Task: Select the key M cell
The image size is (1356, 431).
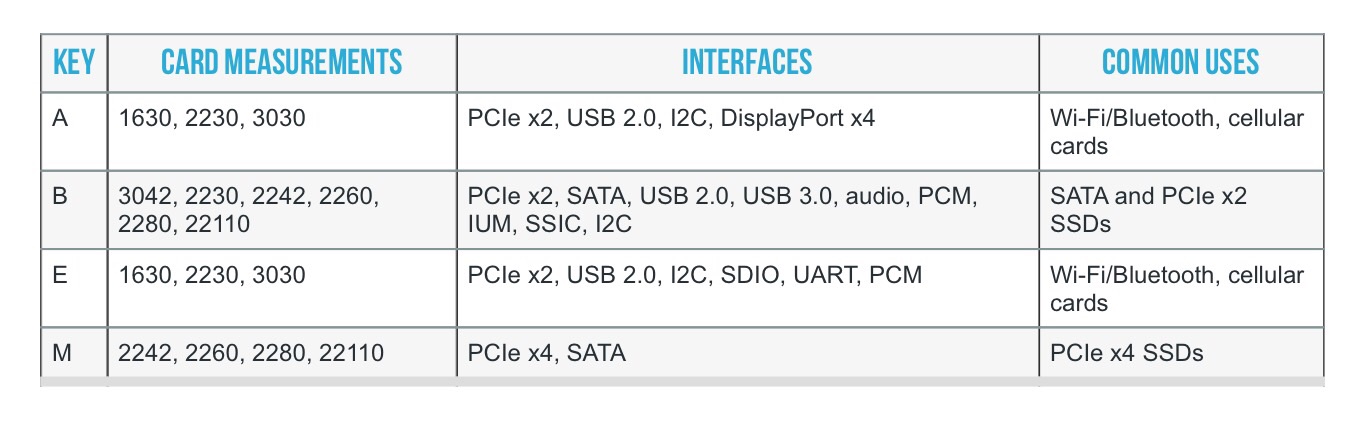Action: pyautogui.click(x=74, y=352)
